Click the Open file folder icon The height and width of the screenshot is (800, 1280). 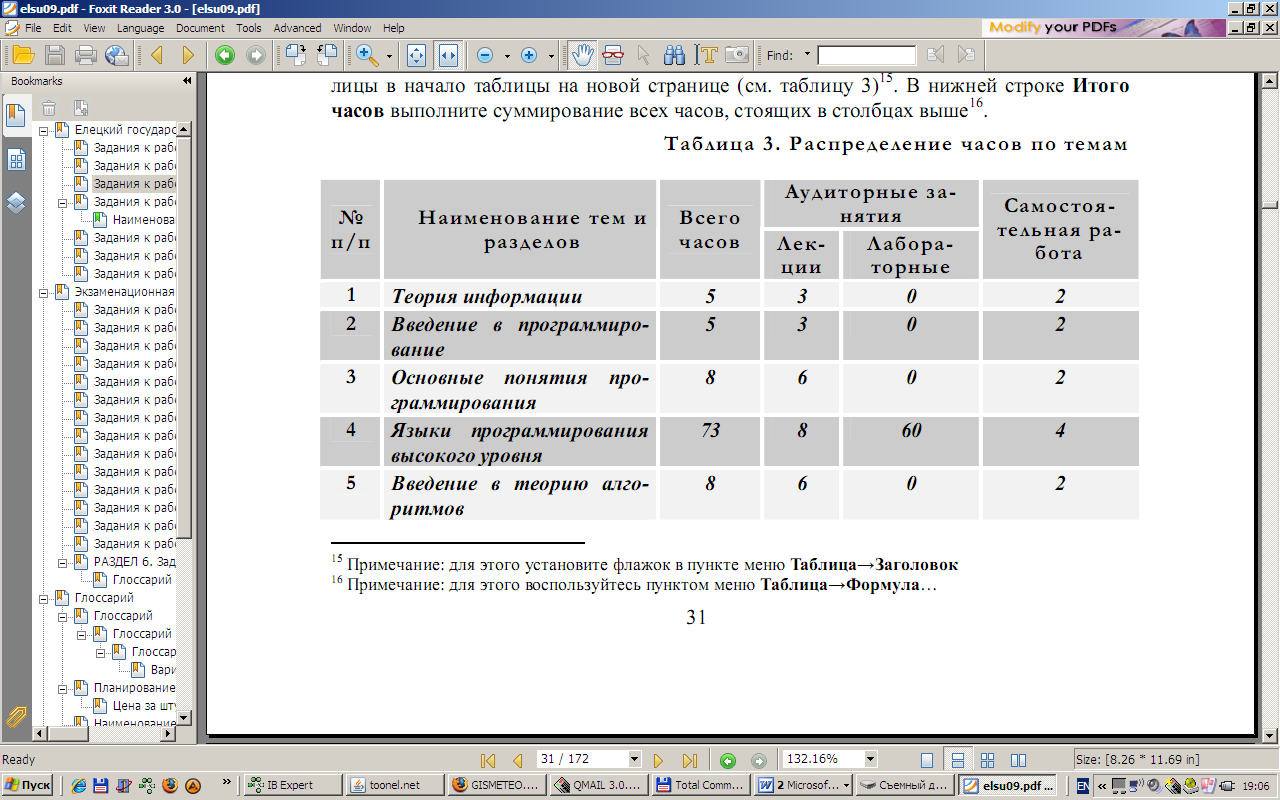pos(22,55)
